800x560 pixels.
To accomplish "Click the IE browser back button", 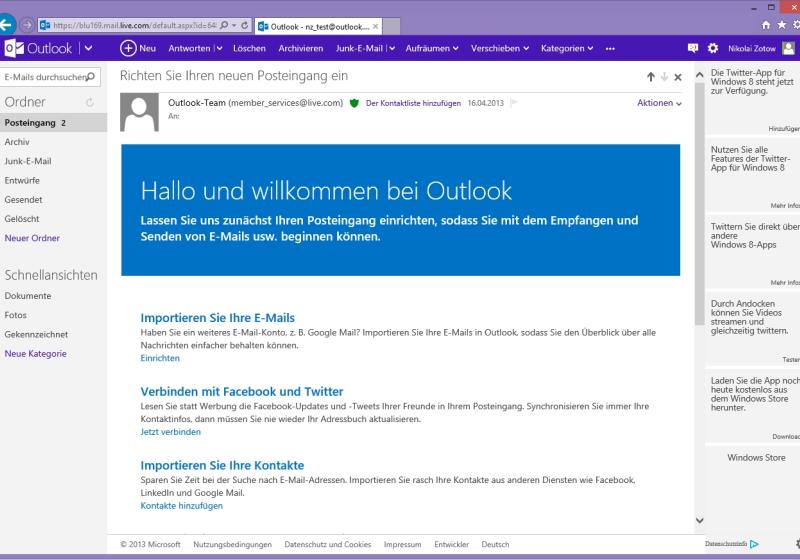I will click(9, 25).
